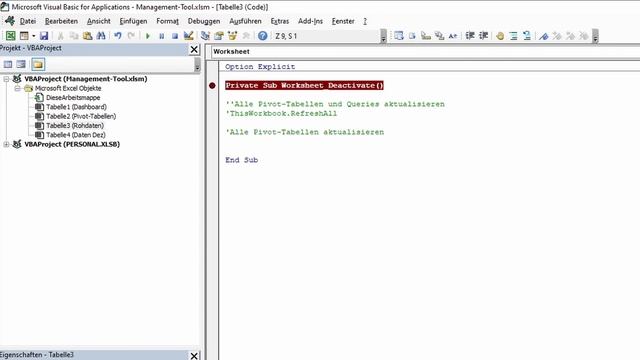This screenshot has width=640, height=360.
Task: Open the Project Explorer toolbar icon
Action: (205, 36)
